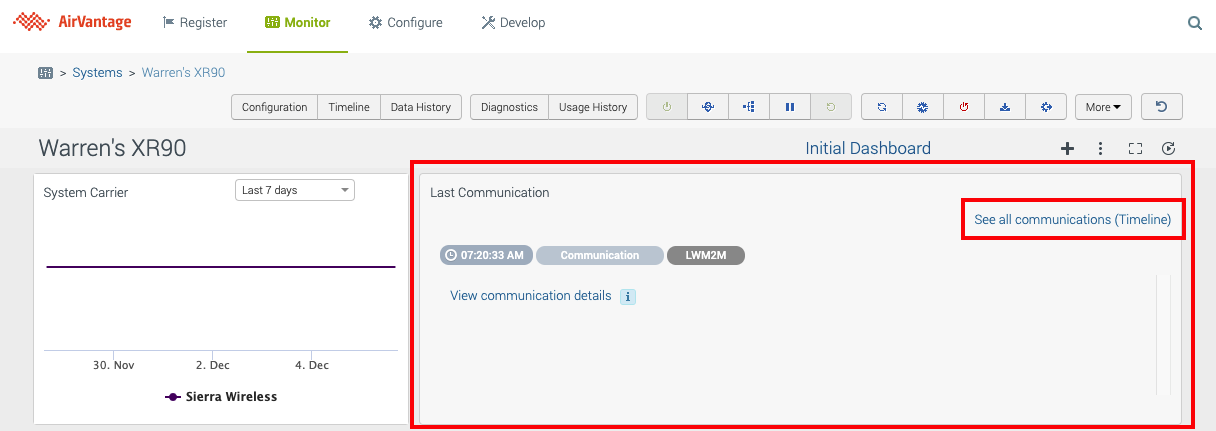Open the Last 7 days dropdown
The width and height of the screenshot is (1216, 431).
(x=295, y=190)
